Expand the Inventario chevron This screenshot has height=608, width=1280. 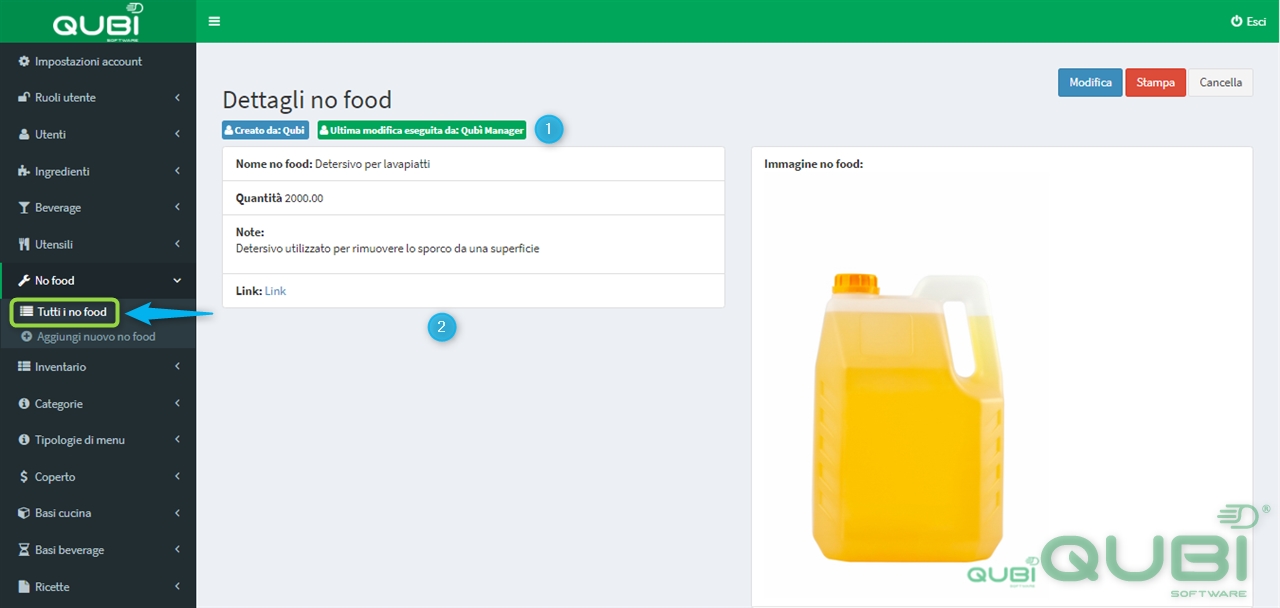tap(177, 367)
